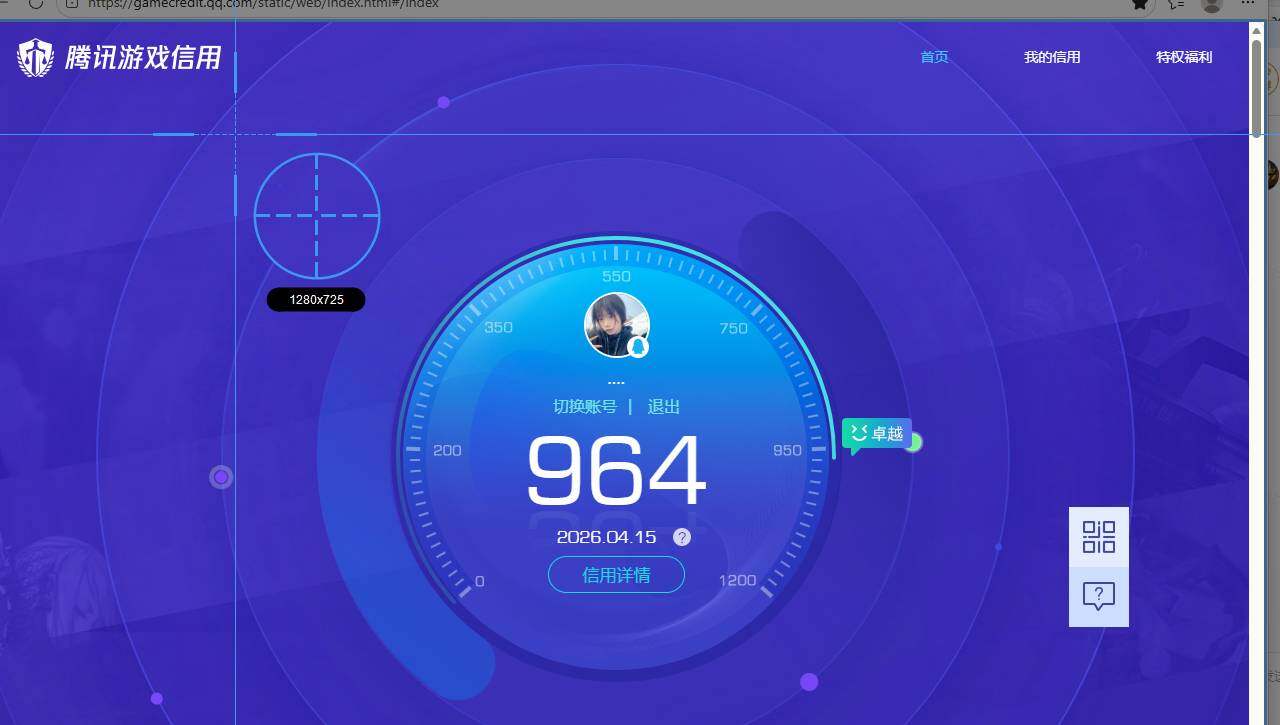The height and width of the screenshot is (725, 1280).
Task: Click the browser favorites star icon
Action: 1139,4
